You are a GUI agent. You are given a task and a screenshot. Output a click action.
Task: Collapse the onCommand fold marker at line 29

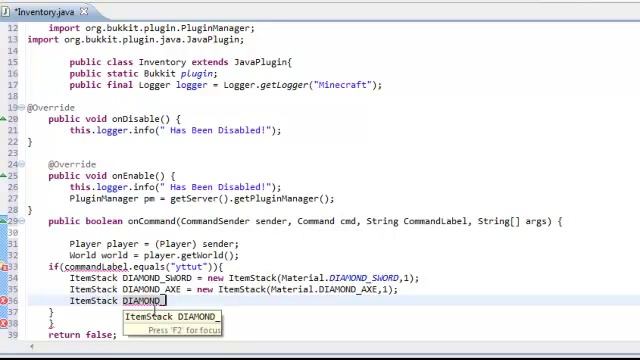click(22, 221)
